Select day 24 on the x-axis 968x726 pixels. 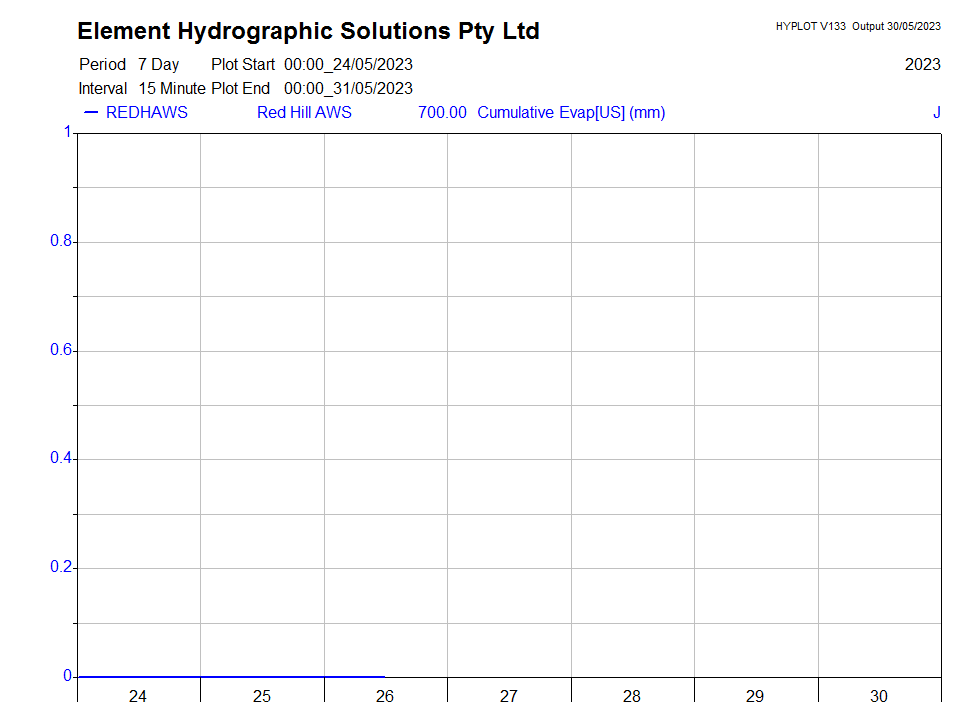[x=138, y=696]
